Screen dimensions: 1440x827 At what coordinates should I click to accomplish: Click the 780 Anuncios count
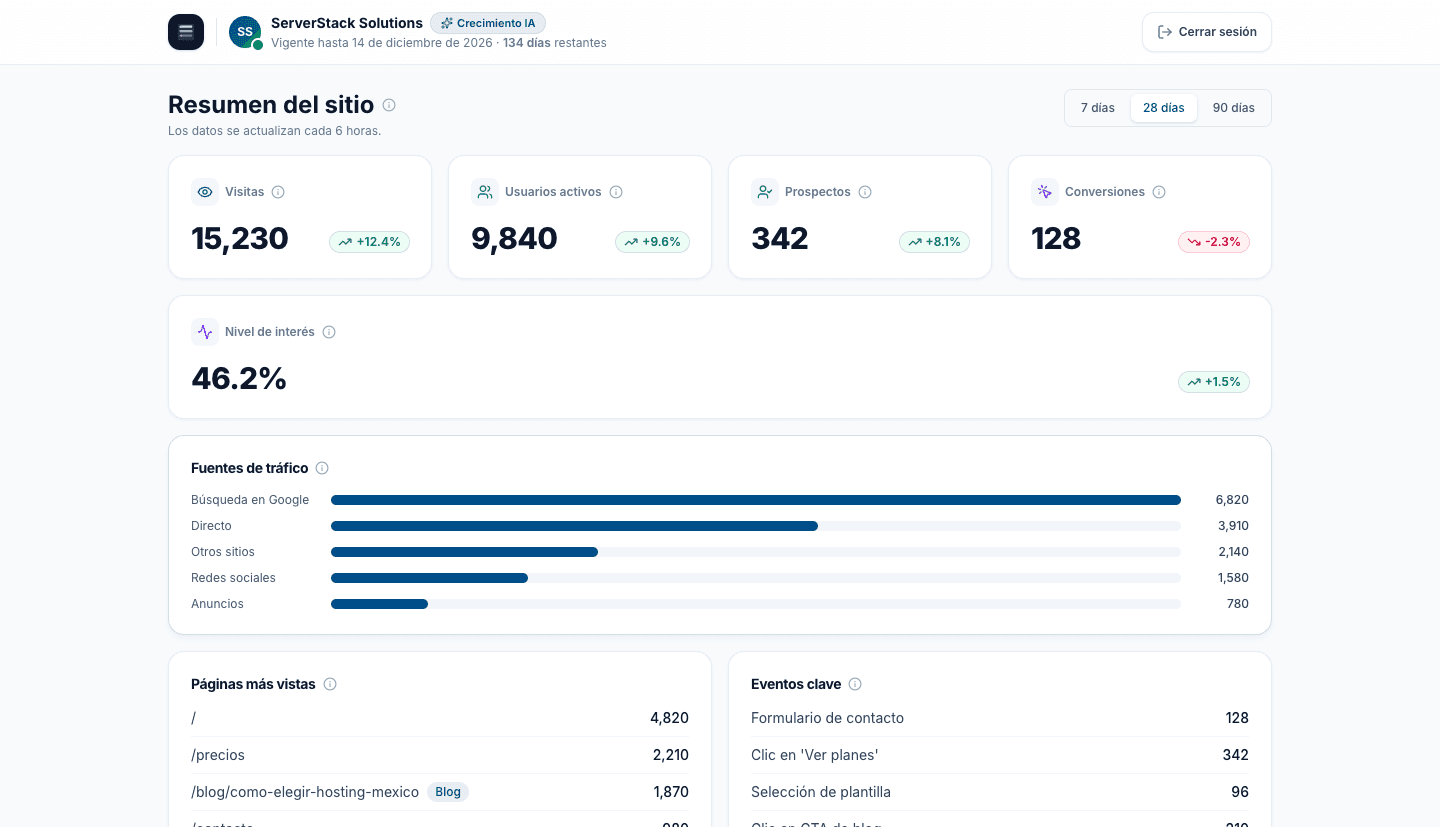pos(1238,604)
